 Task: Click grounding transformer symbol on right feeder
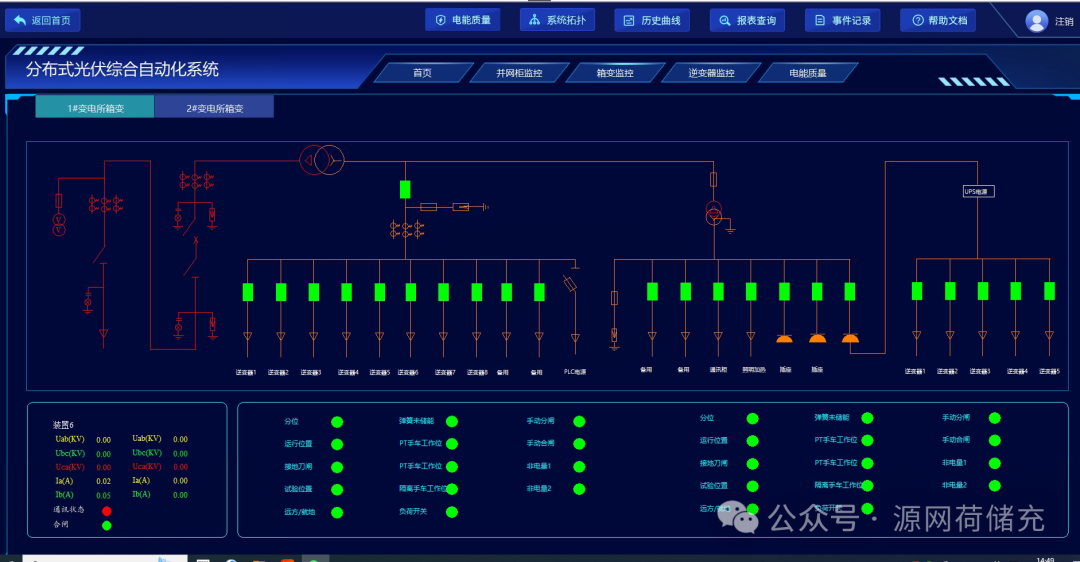click(714, 213)
